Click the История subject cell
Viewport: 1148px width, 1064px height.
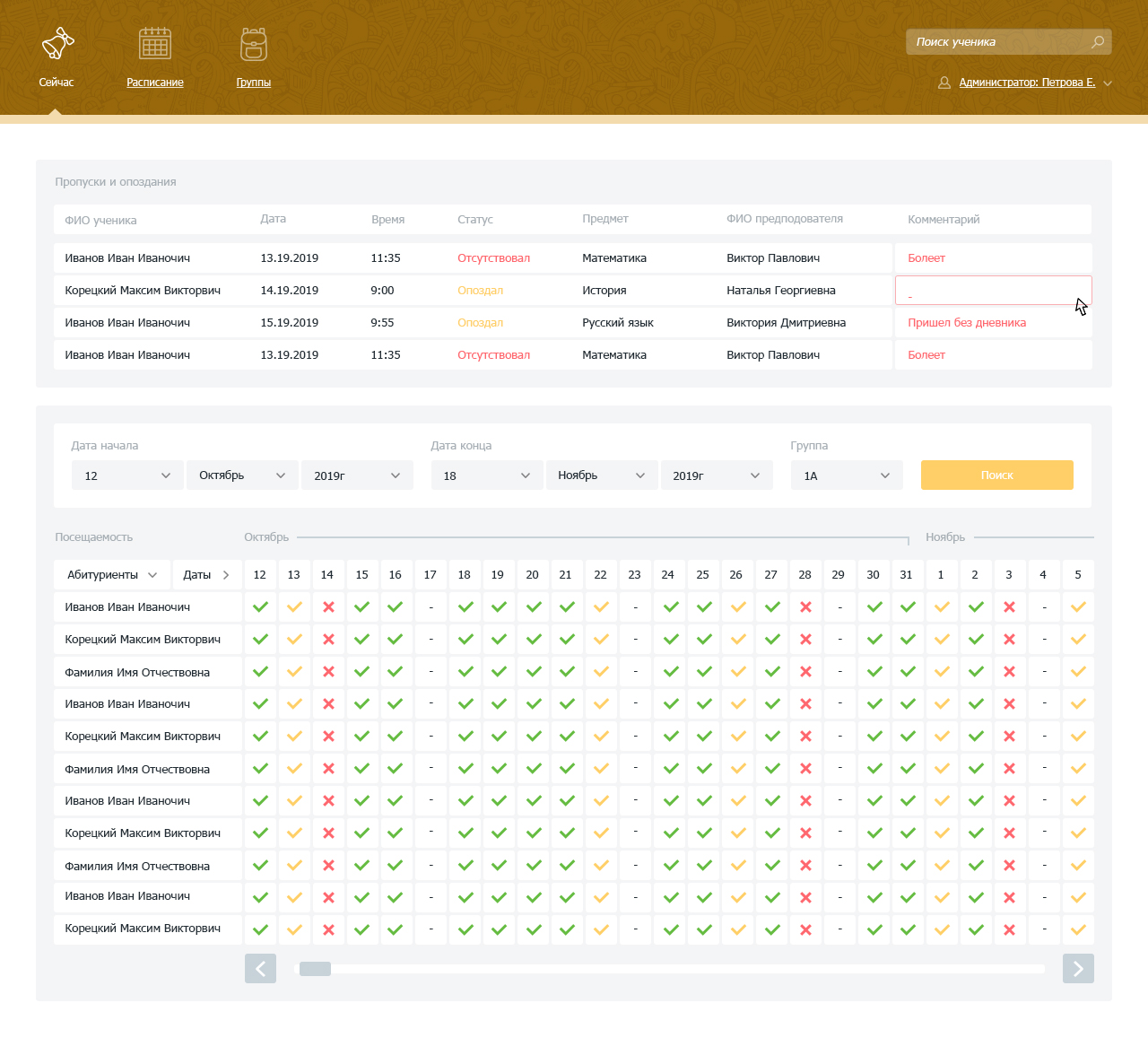604,291
